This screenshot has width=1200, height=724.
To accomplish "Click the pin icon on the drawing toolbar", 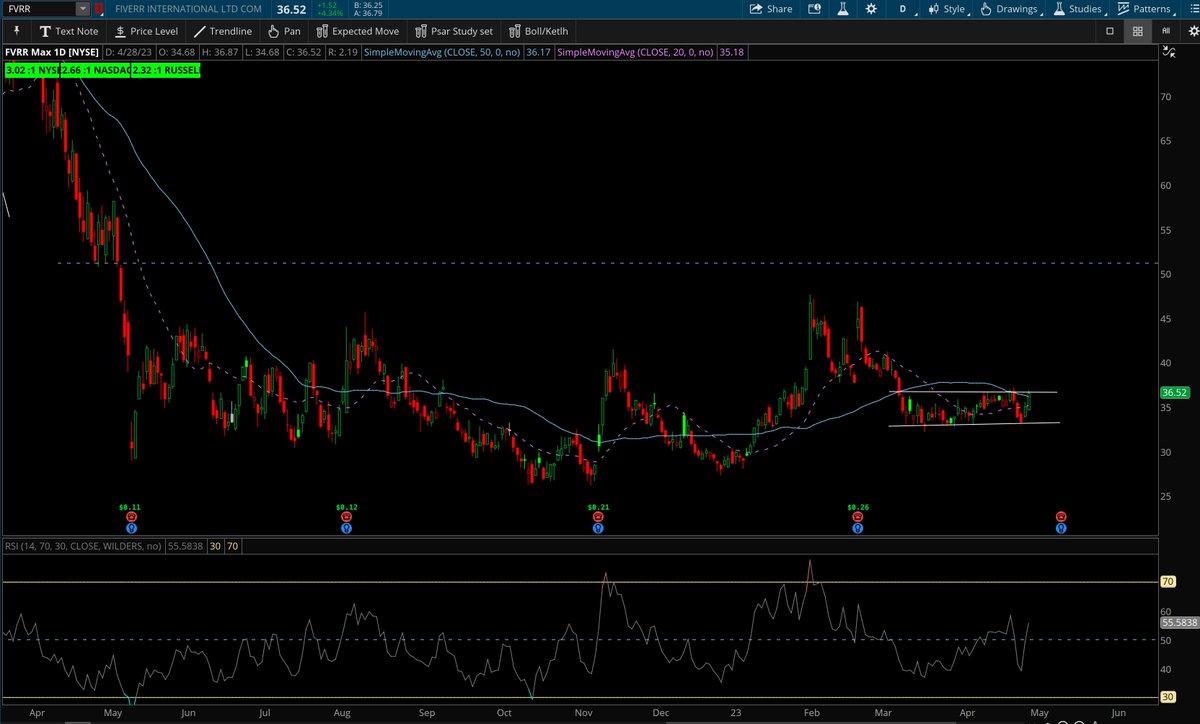I will pos(16,31).
